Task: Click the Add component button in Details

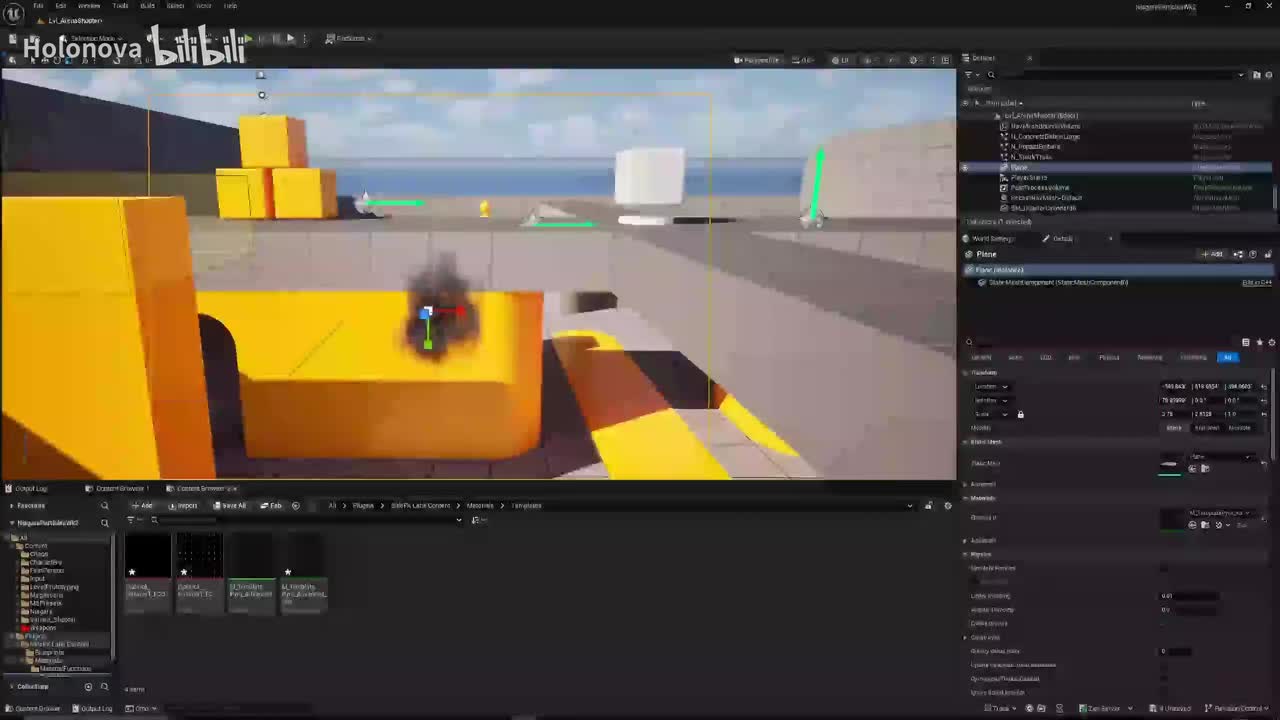Action: 1213,254
